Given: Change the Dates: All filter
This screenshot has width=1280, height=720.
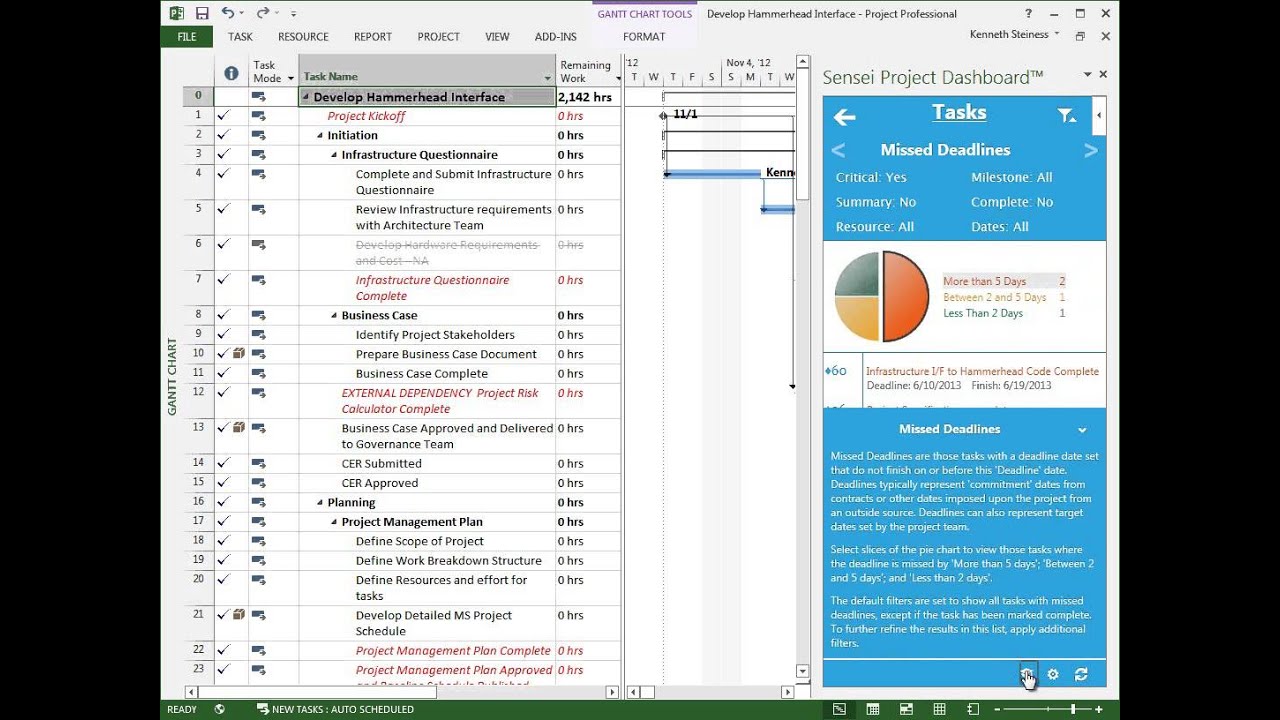Looking at the screenshot, I should pyautogui.click(x=1000, y=227).
